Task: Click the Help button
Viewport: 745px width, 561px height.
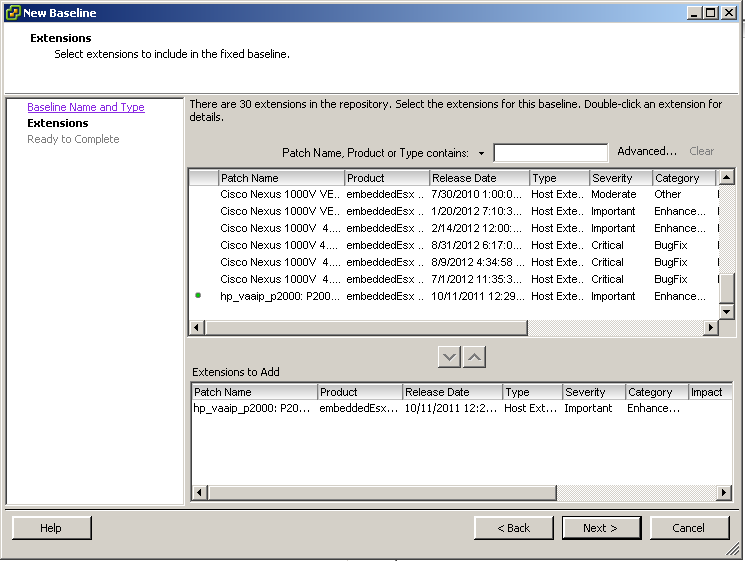Action: point(51,528)
